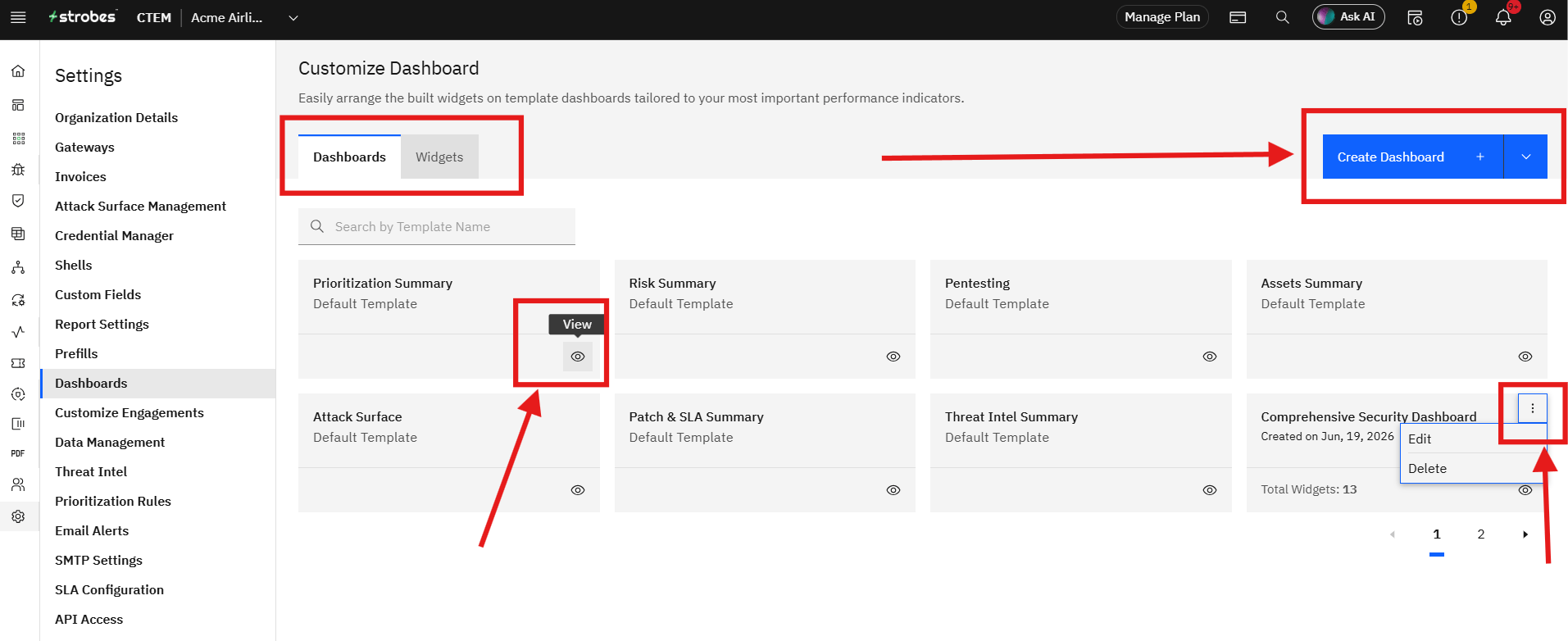Image resolution: width=1568 pixels, height=641 pixels.
Task: Choose Delete from the context menu
Action: click(x=1473, y=468)
